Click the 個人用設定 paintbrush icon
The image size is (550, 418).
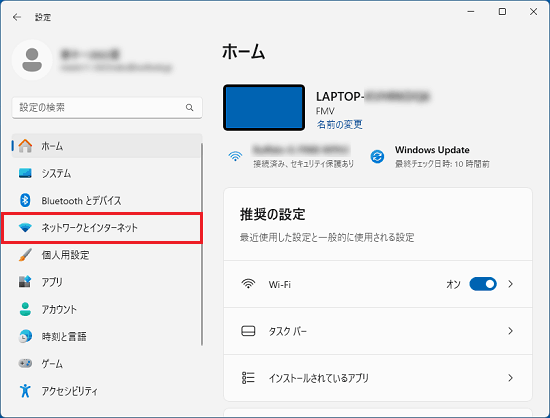click(x=25, y=255)
